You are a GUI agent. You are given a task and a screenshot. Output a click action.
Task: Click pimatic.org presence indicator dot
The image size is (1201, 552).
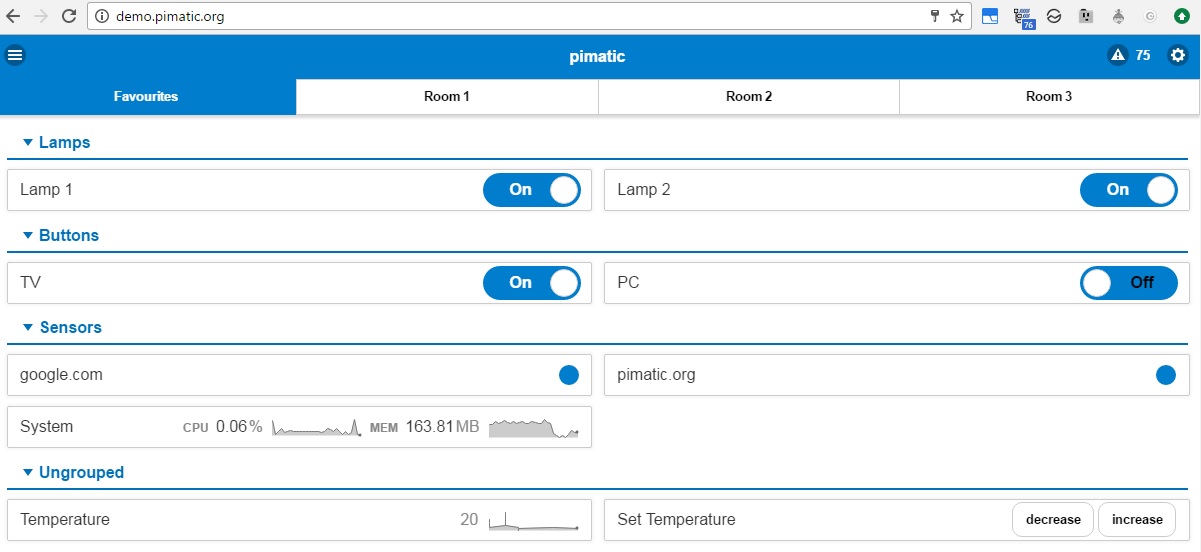pyautogui.click(x=1165, y=375)
